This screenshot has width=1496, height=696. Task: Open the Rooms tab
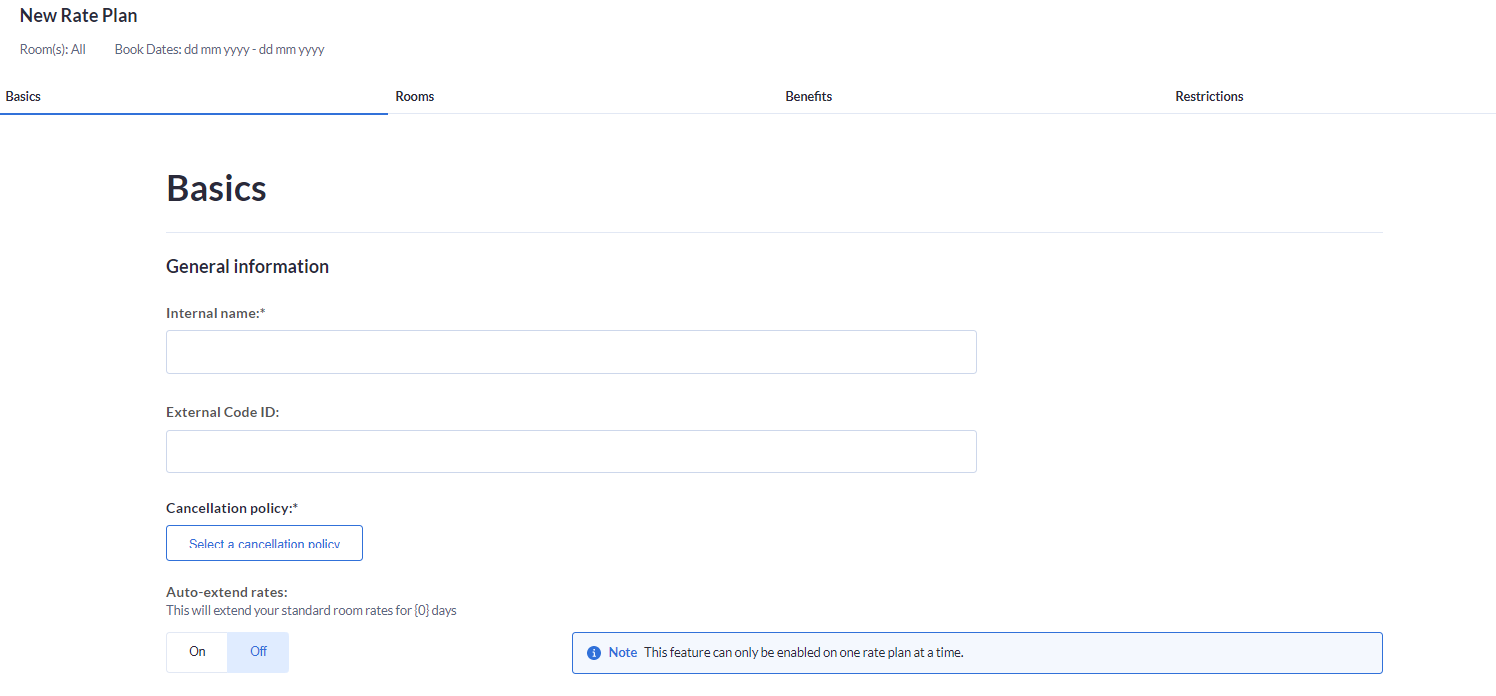[x=415, y=97]
